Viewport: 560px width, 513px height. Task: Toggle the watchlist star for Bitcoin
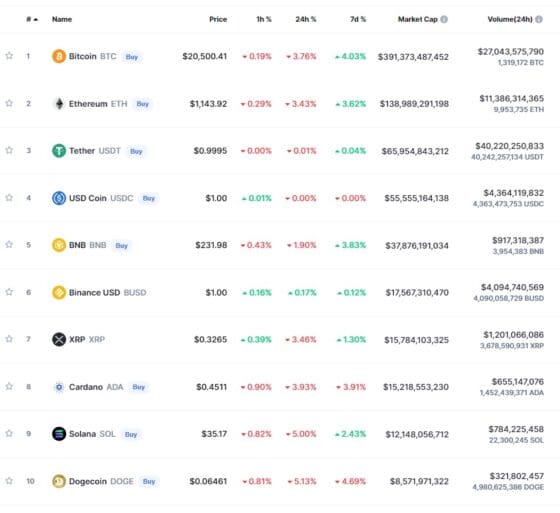coord(9,56)
